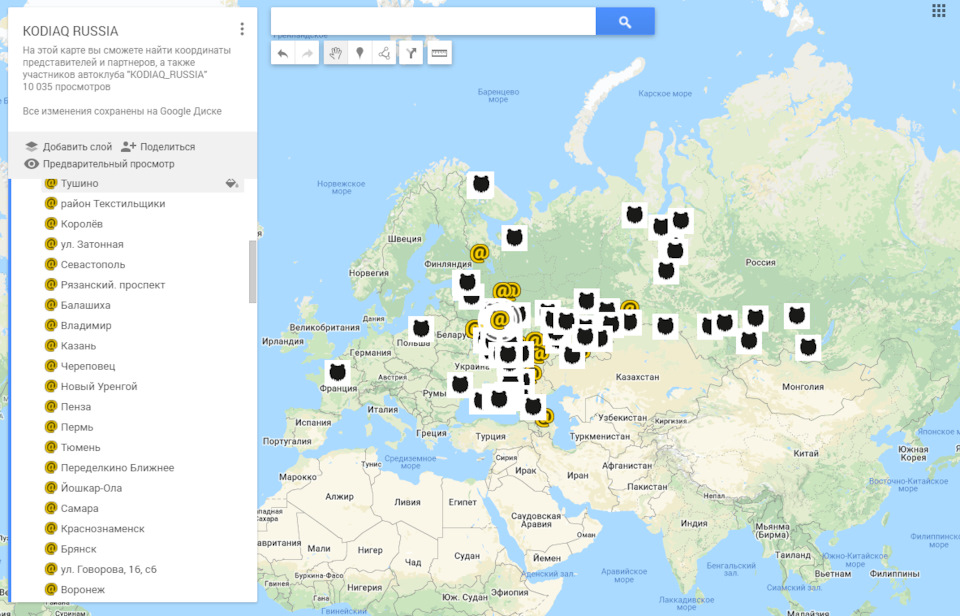Screen dimensions: 960x616
Task: Click the highlighted @ marker in white circle
Action: (x=500, y=319)
